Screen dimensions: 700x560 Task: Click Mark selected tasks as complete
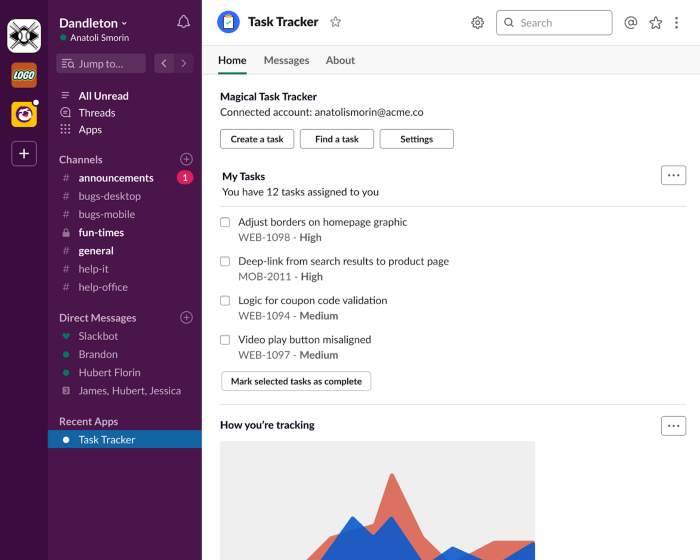[296, 381]
